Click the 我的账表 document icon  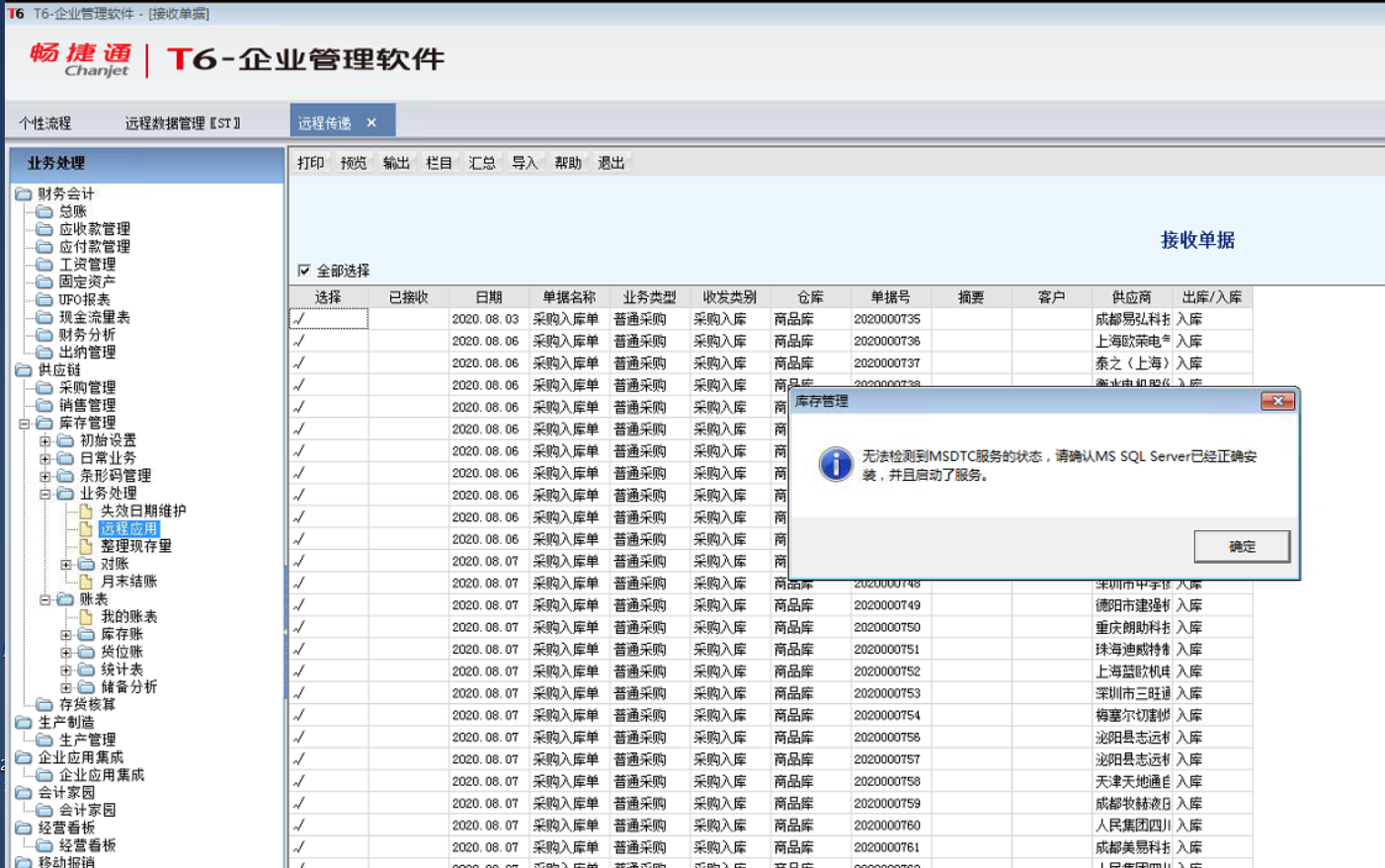tap(86, 616)
